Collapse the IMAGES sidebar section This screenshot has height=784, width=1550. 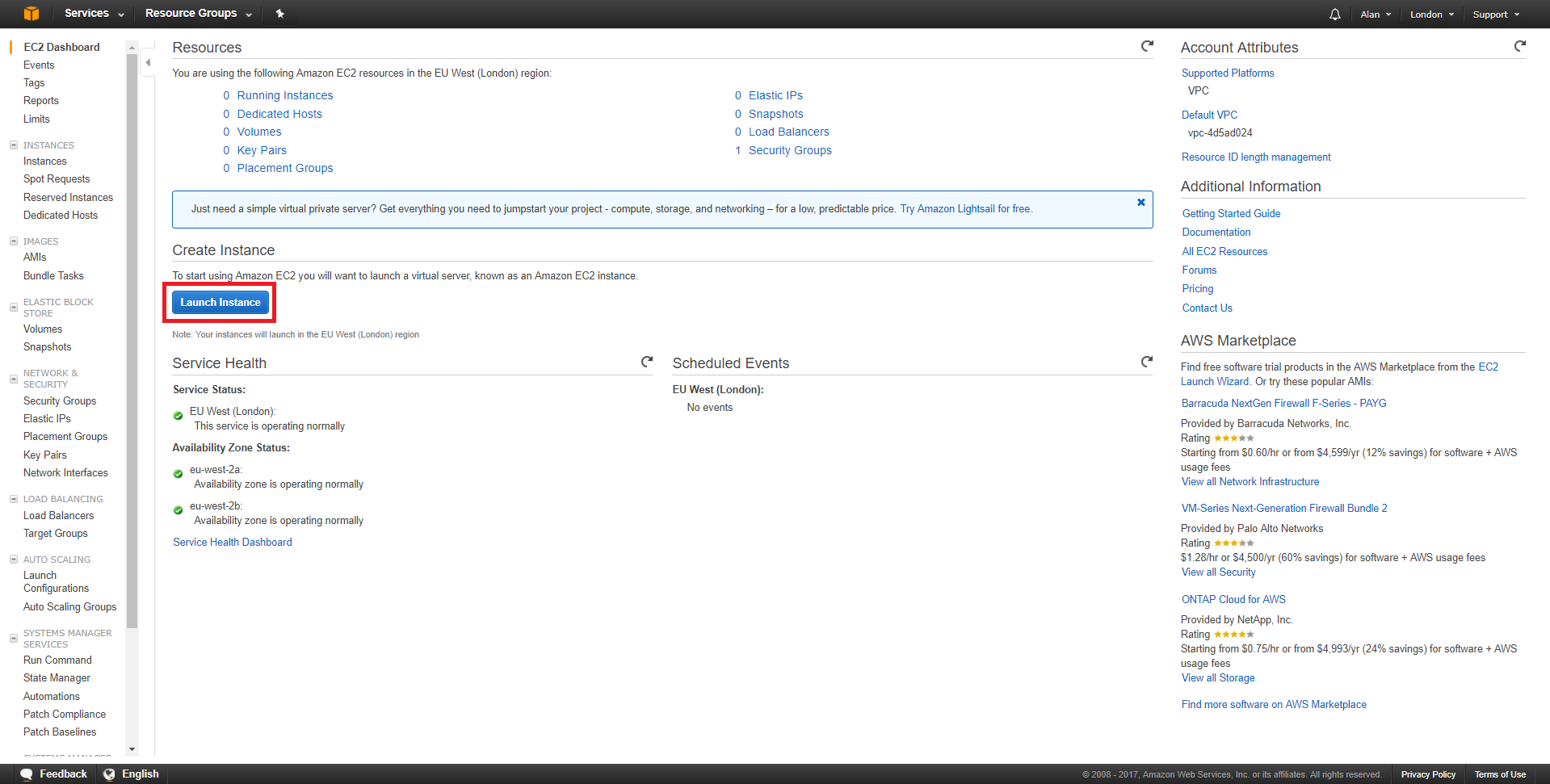pyautogui.click(x=13, y=241)
